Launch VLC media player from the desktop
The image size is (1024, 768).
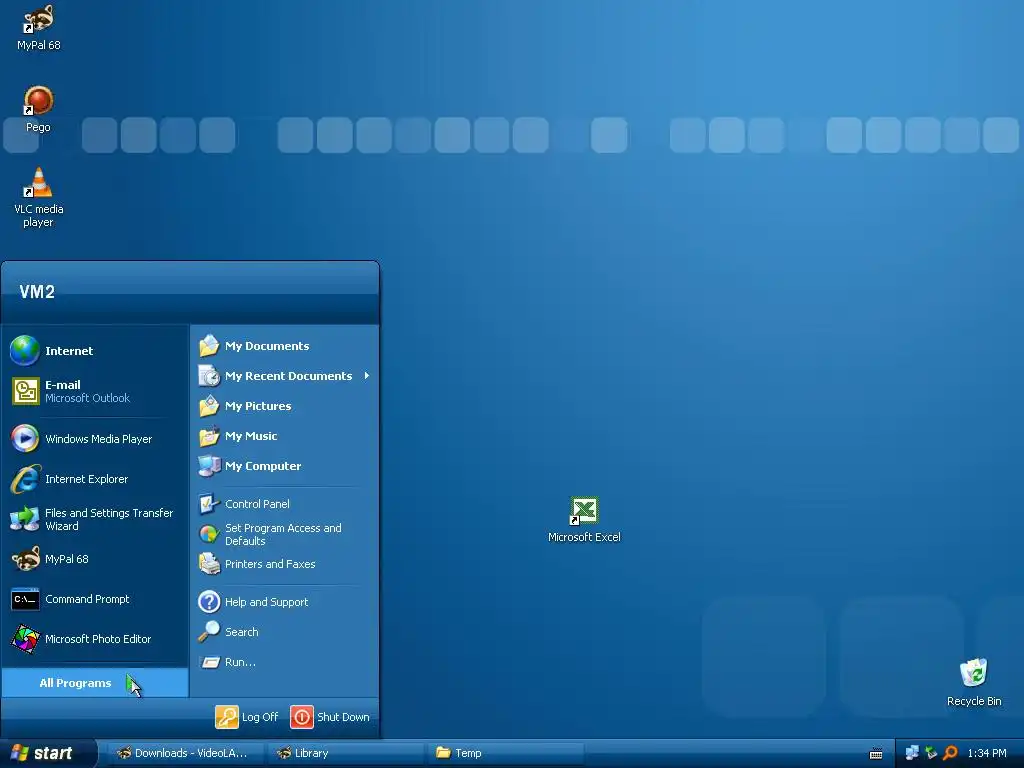point(39,183)
